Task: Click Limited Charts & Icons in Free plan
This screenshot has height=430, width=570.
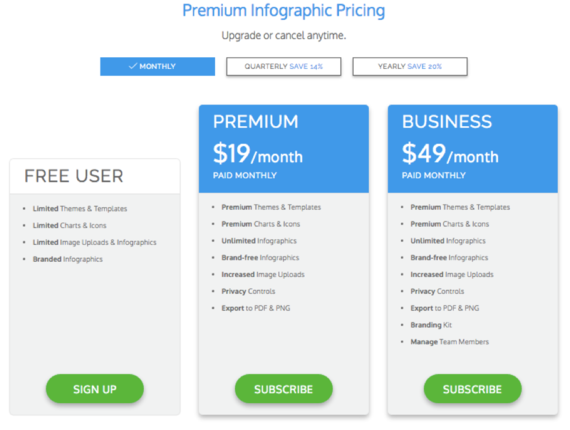Action: (x=69, y=225)
